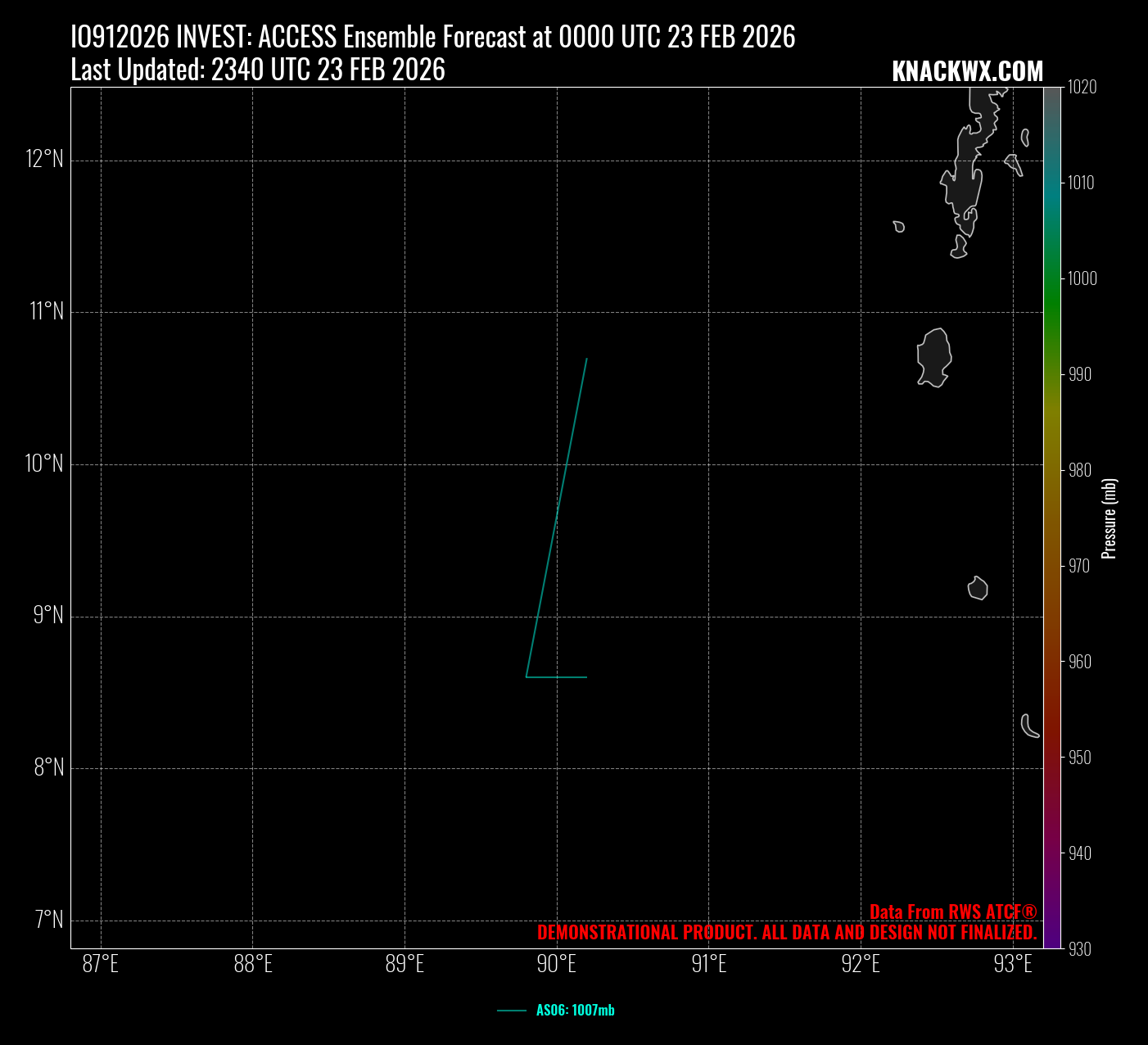Click the Data From RWS ATCF® credit text

coord(952,912)
